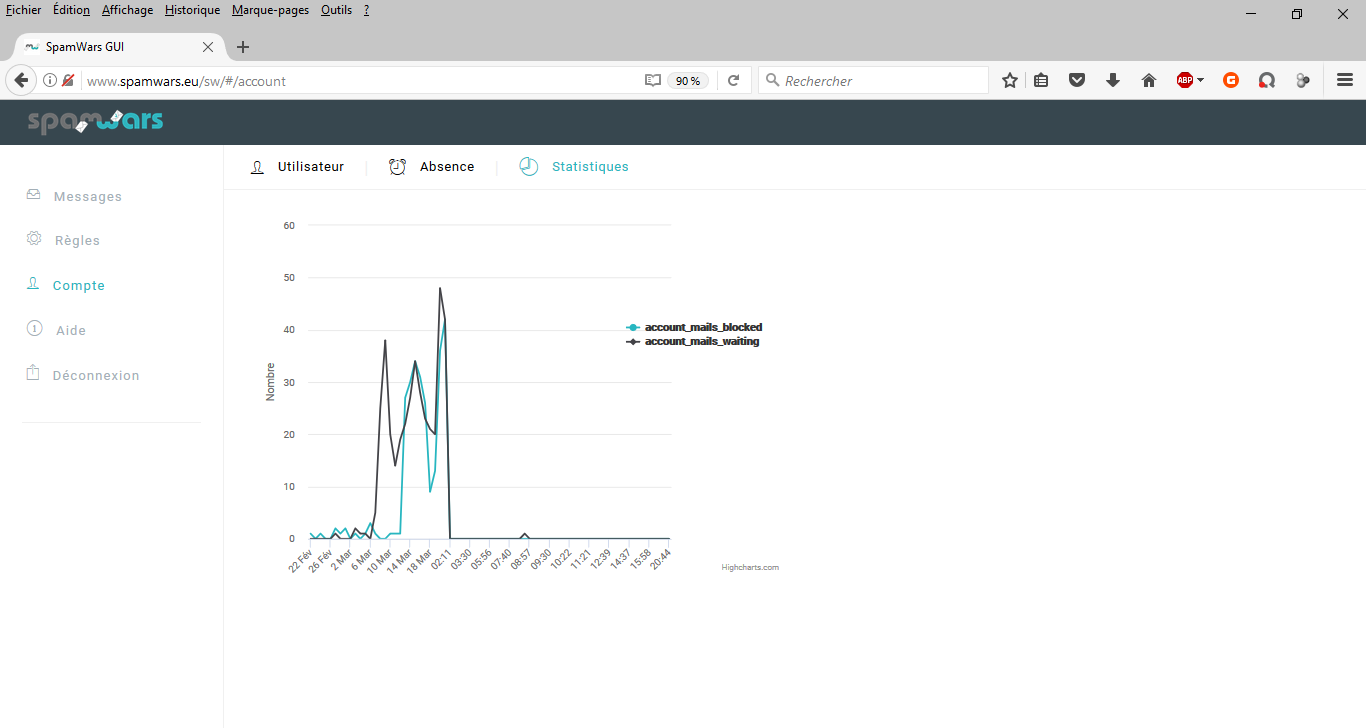Click the 48 peak of waiting series
This screenshot has height=728, width=1366.
(440, 288)
